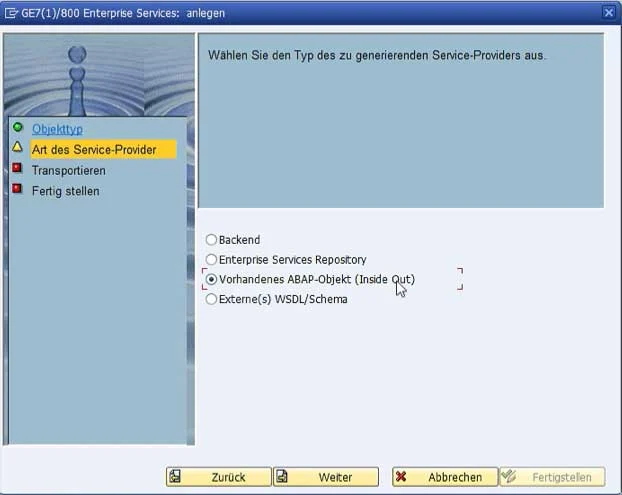
Task: Click the instruction text about Service-Provider type
Action: 377,55
